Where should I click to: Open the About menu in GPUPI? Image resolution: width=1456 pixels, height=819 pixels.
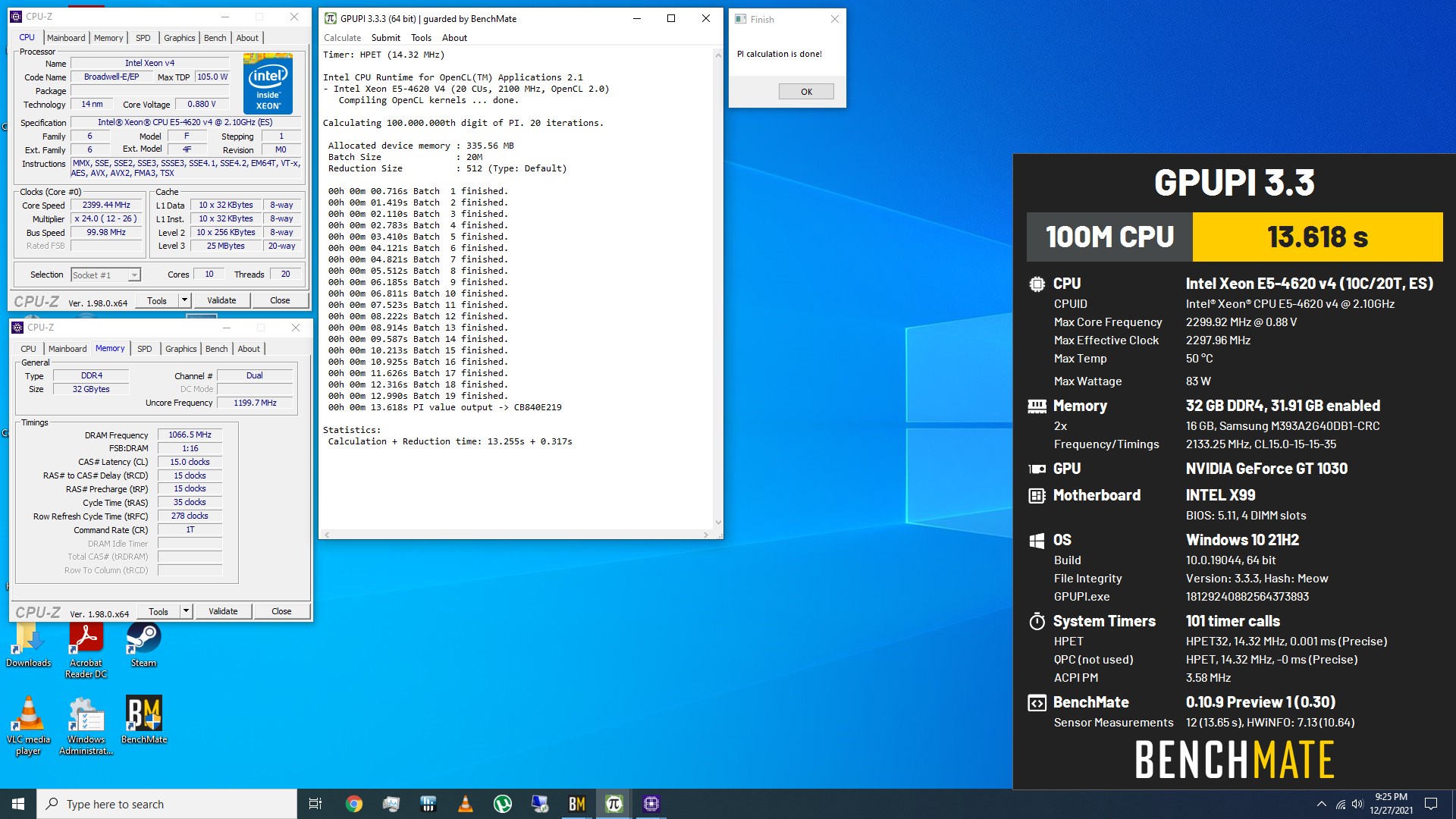pos(454,38)
